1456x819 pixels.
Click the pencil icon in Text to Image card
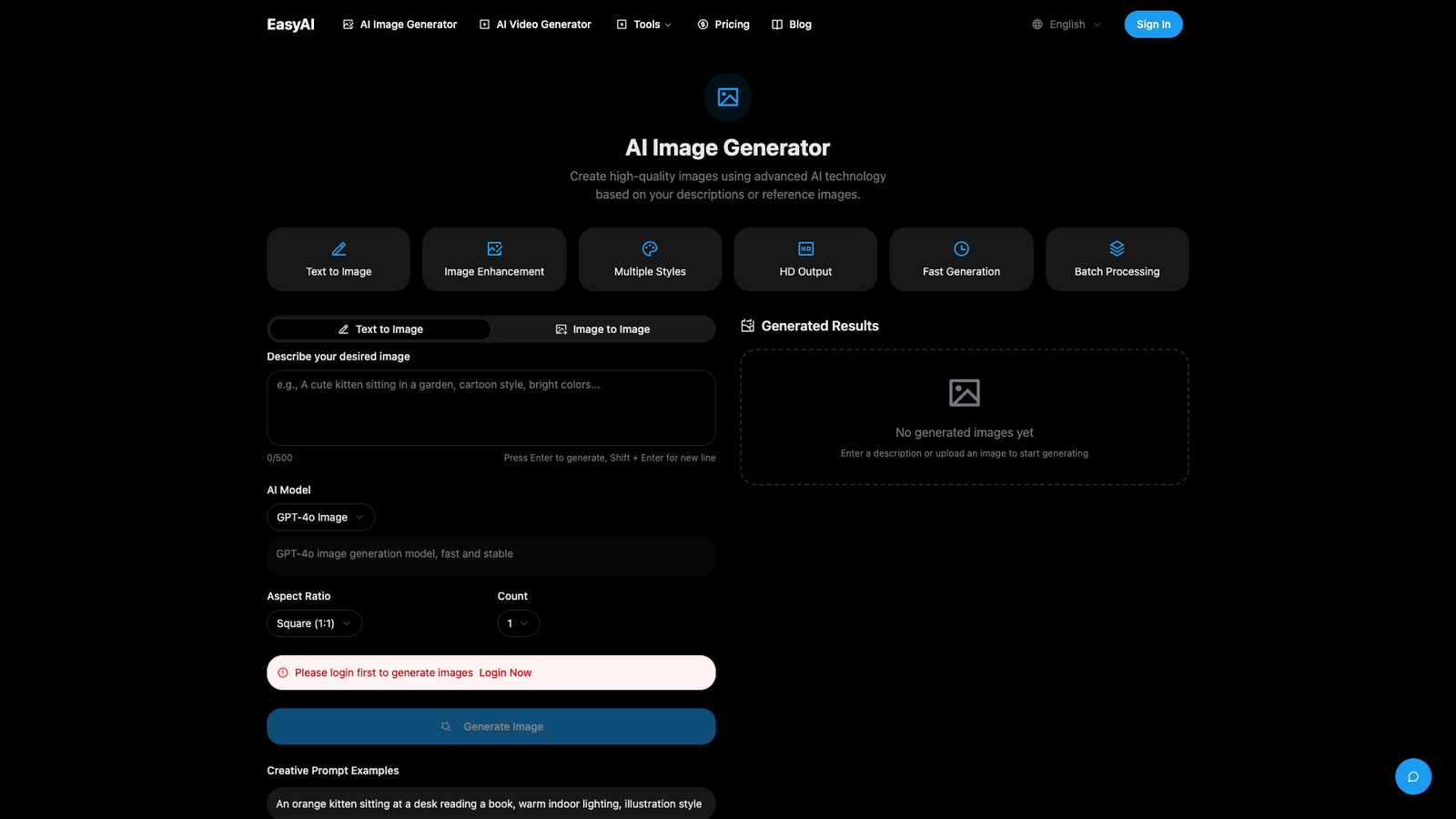pyautogui.click(x=339, y=248)
